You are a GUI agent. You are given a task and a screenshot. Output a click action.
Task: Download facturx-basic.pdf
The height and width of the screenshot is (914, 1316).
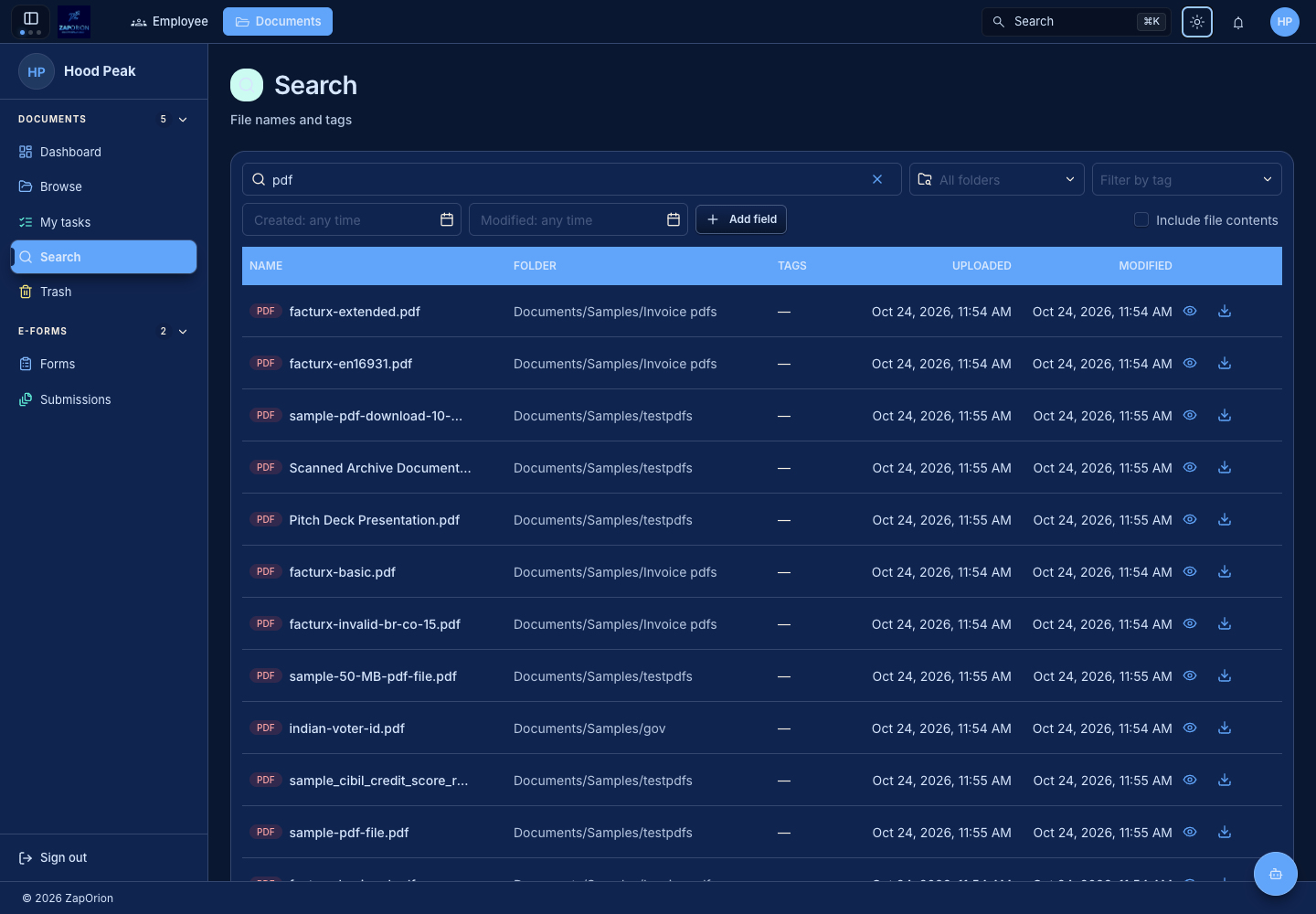pos(1225,572)
